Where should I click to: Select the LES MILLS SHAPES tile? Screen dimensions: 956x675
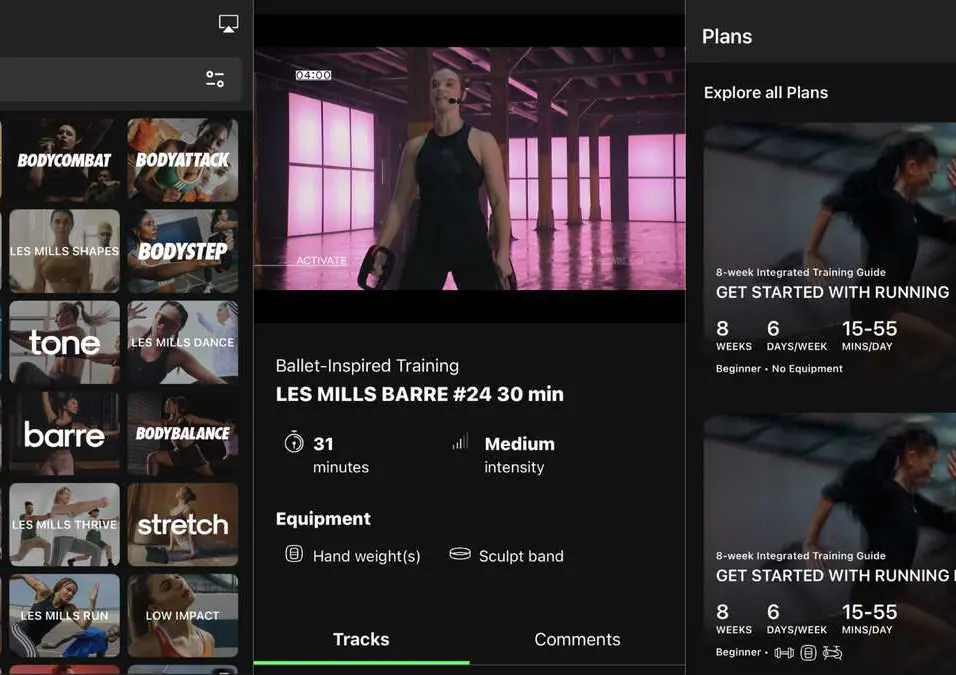(64, 251)
